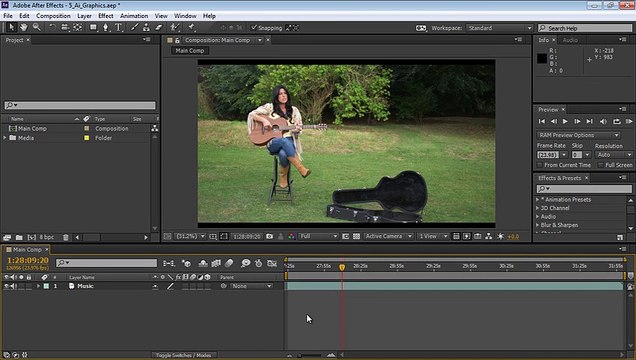Open viewer magnification dropdown
636x360 pixels.
[190, 236]
